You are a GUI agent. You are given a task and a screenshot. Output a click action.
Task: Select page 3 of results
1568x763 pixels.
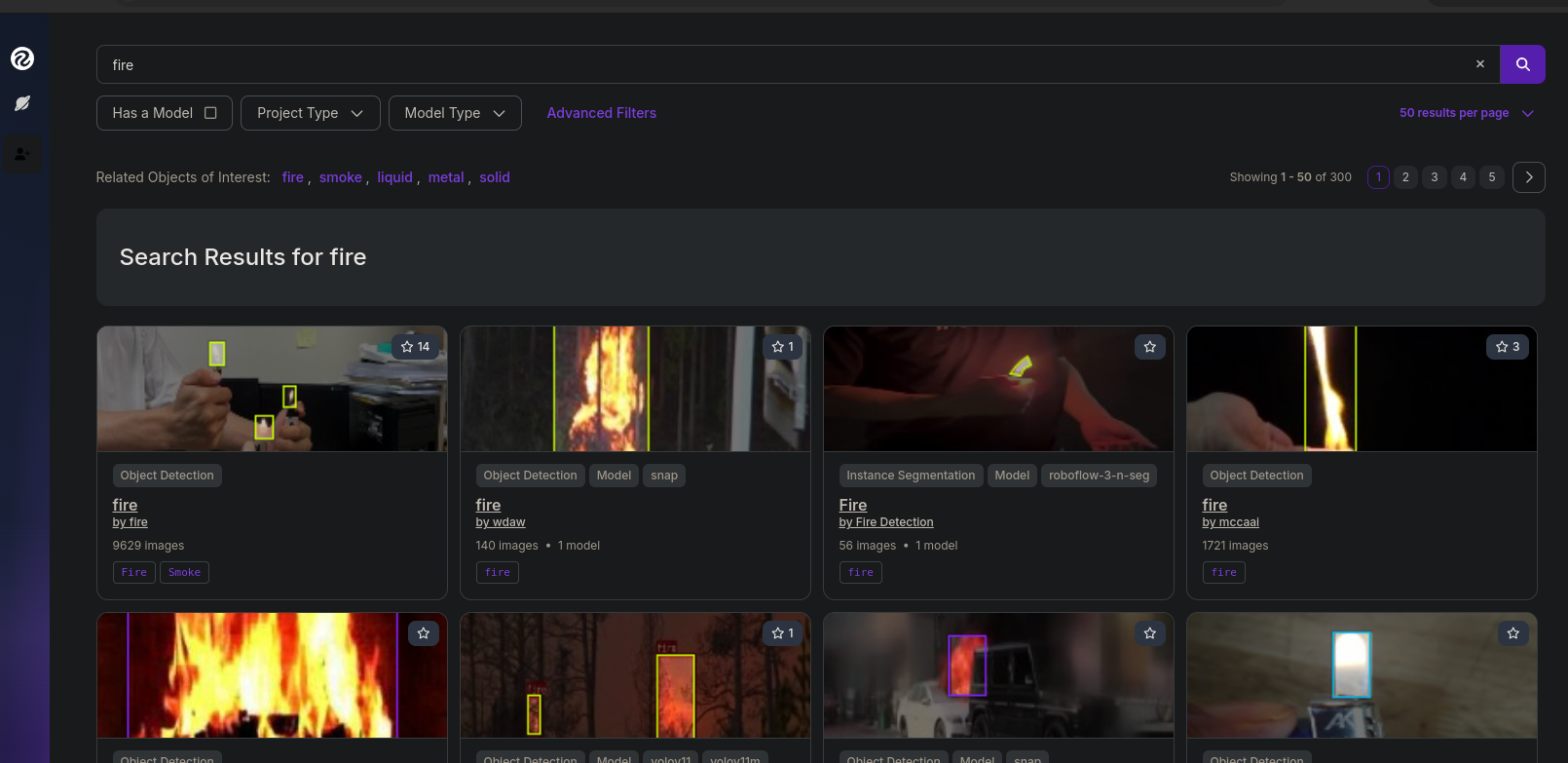[1435, 177]
